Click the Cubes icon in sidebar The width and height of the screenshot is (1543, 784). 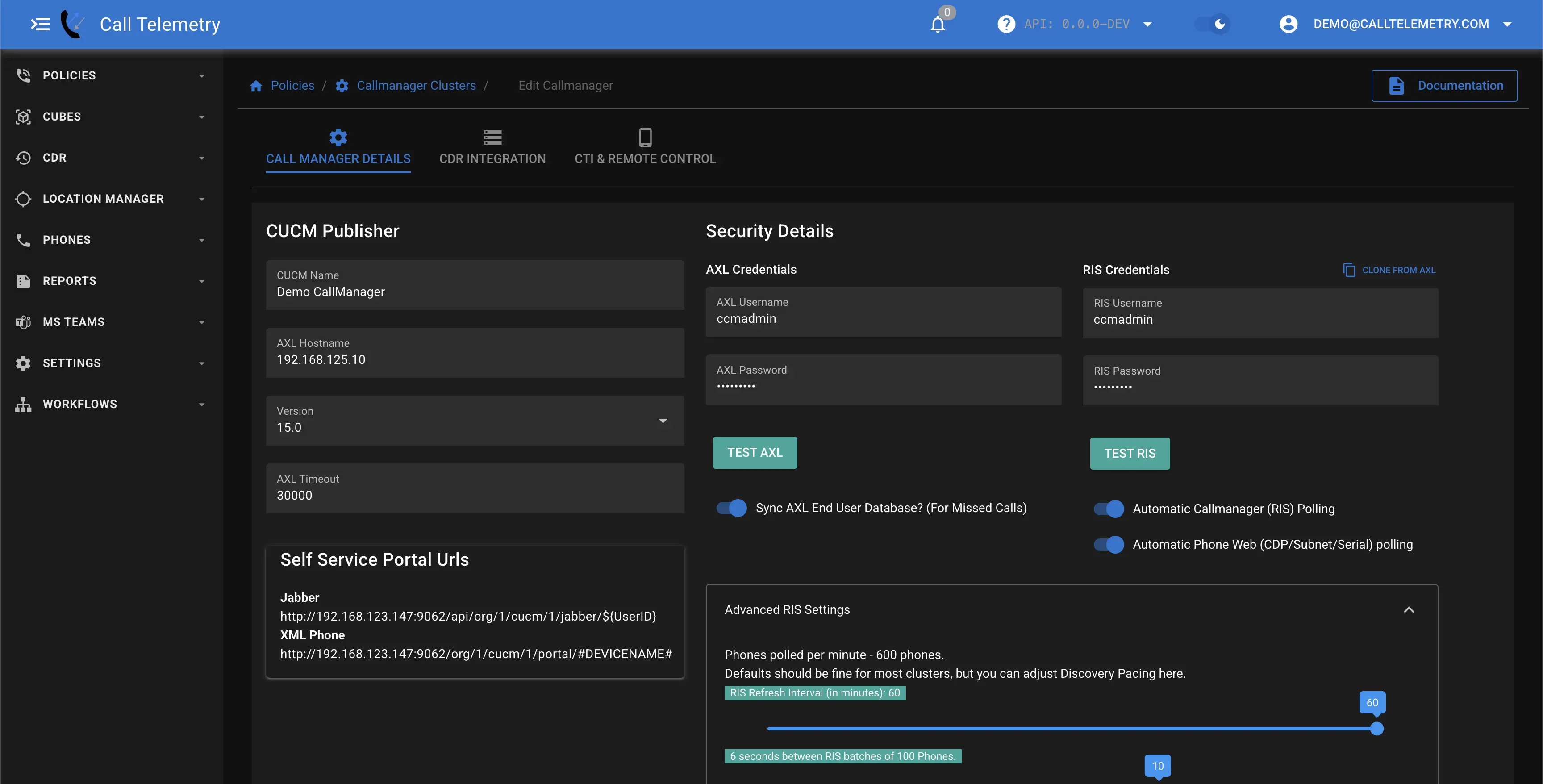click(x=23, y=117)
